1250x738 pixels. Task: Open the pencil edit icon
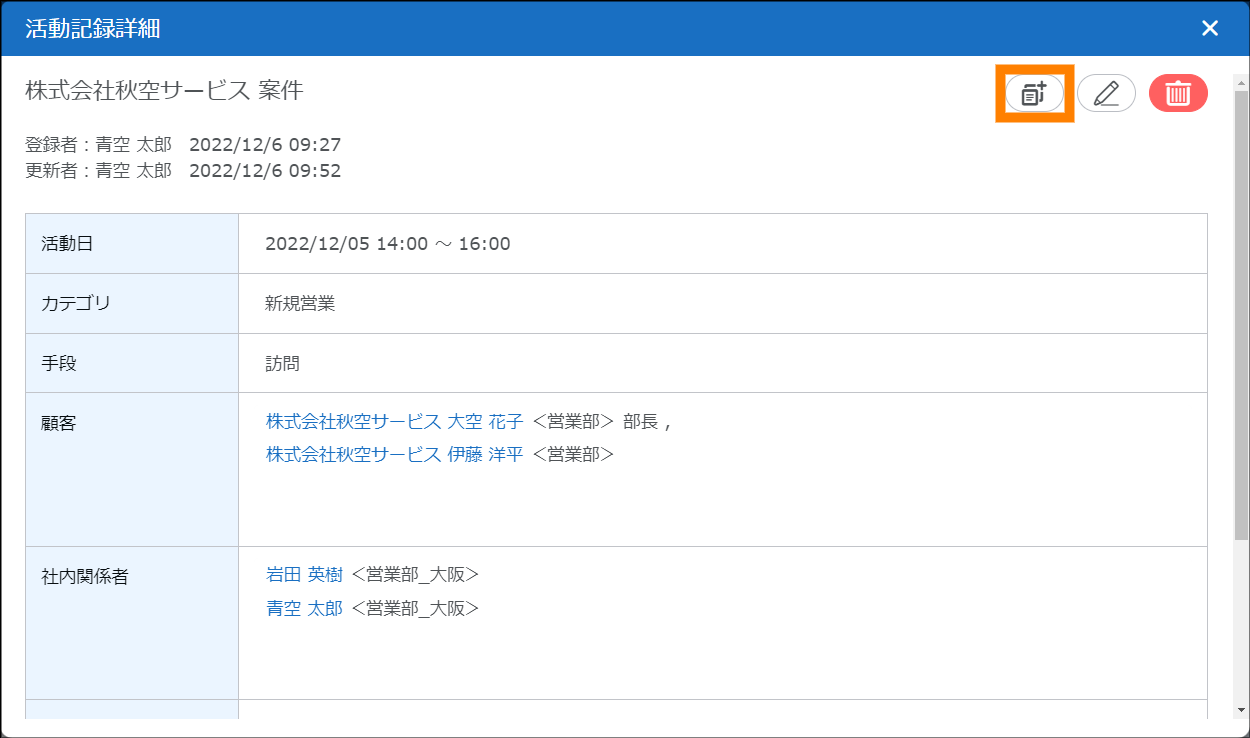(1106, 94)
